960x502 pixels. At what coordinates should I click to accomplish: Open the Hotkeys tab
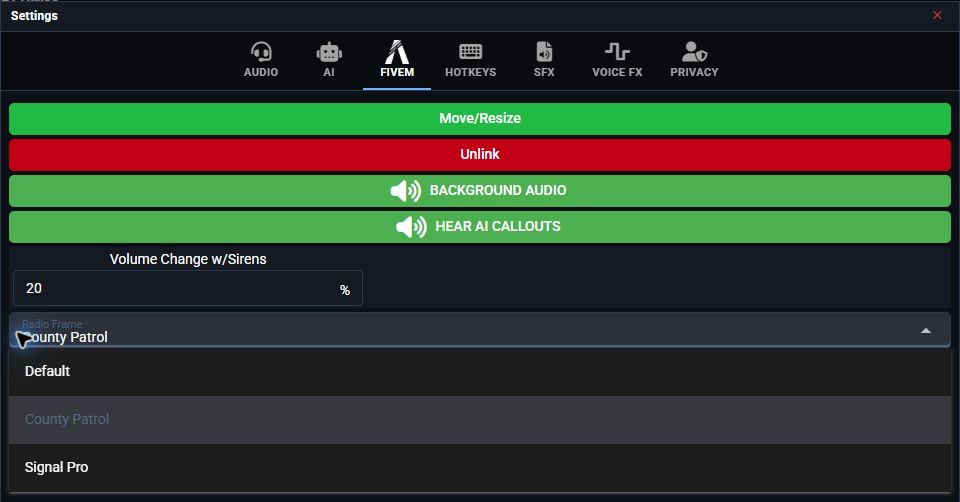tap(470, 60)
